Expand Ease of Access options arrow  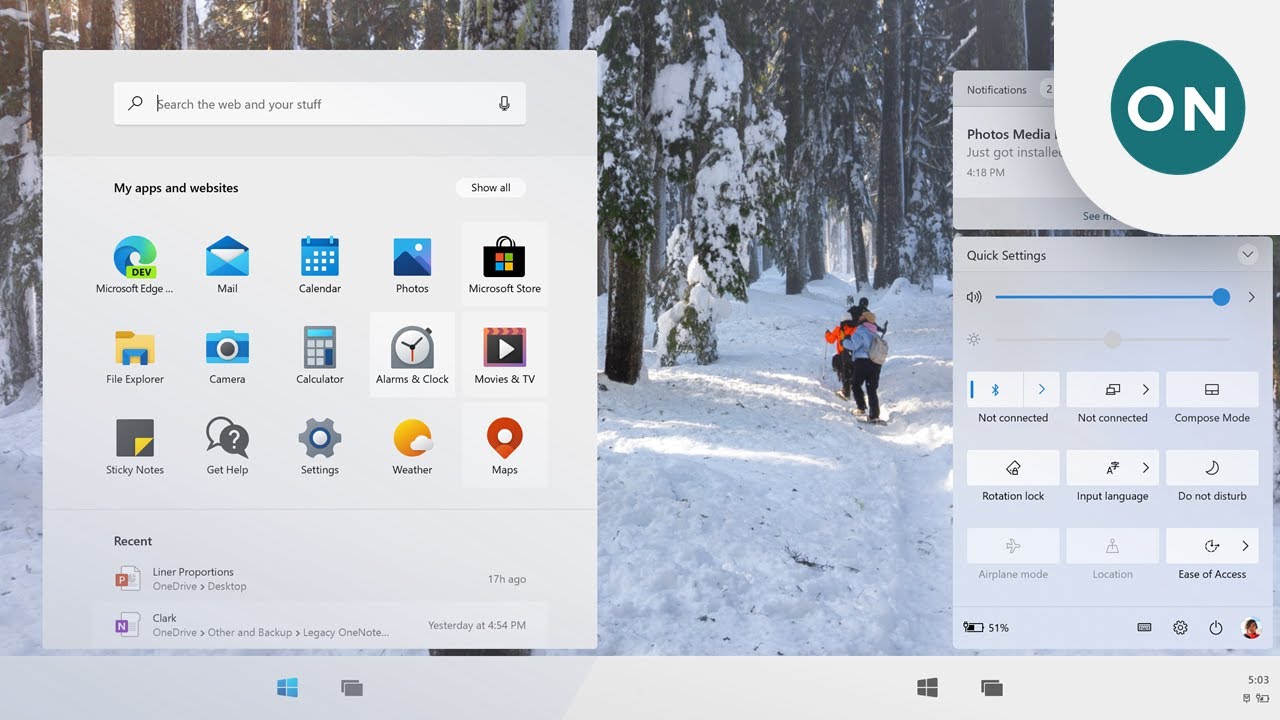tap(1245, 546)
